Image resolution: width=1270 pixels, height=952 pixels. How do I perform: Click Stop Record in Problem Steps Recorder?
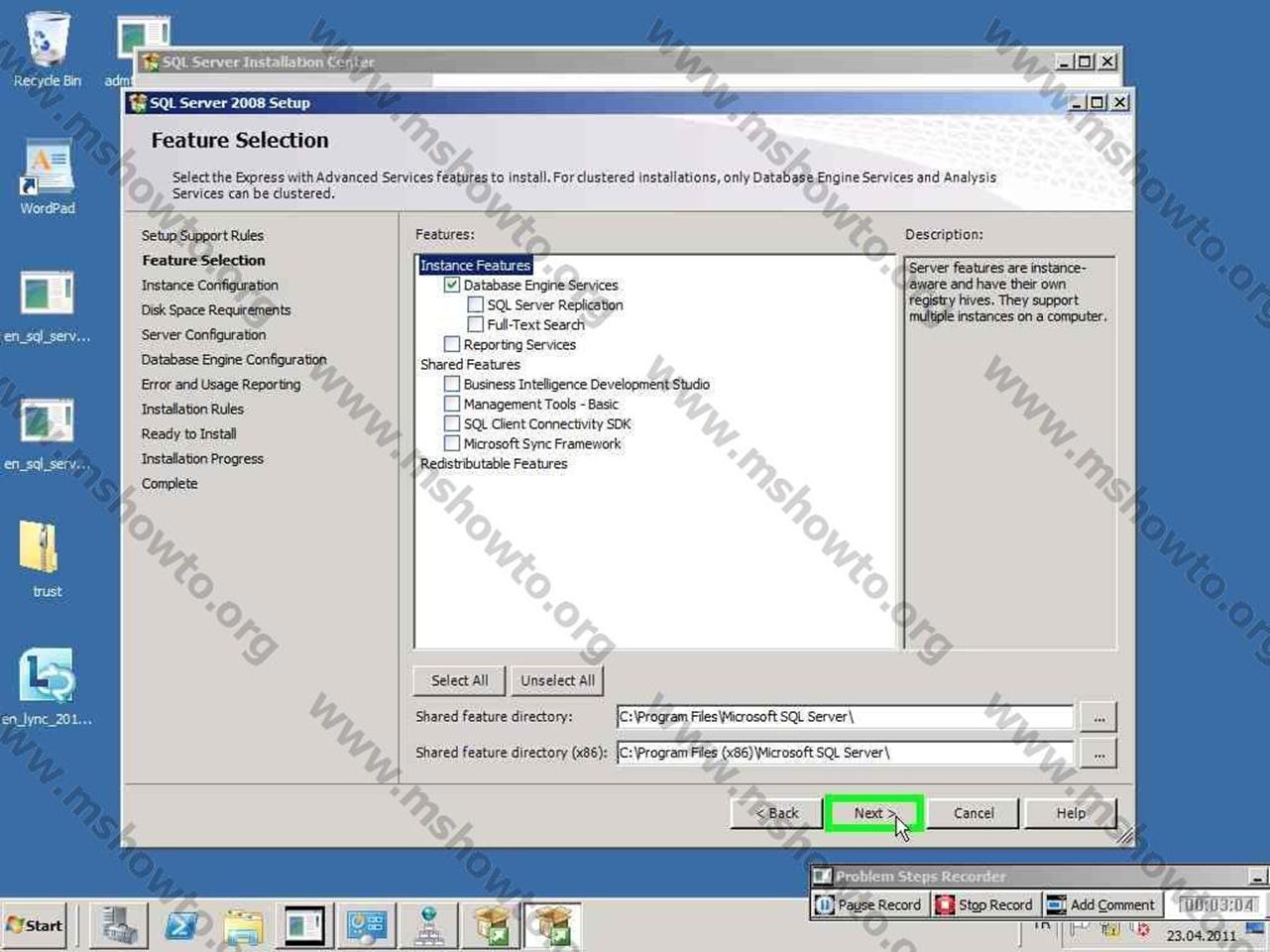(x=985, y=904)
